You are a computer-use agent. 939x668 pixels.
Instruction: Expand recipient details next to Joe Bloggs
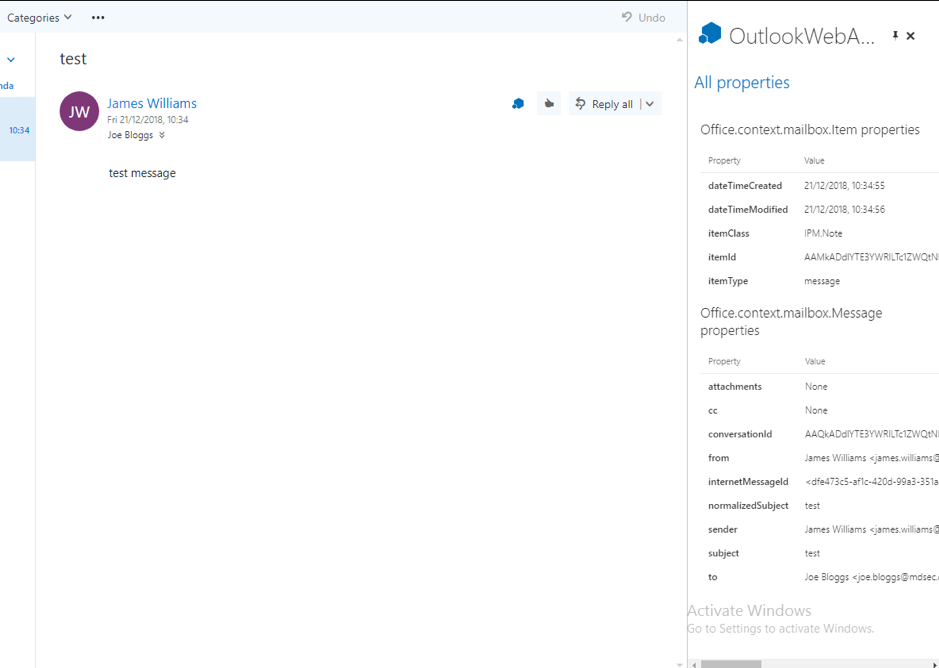pyautogui.click(x=162, y=135)
